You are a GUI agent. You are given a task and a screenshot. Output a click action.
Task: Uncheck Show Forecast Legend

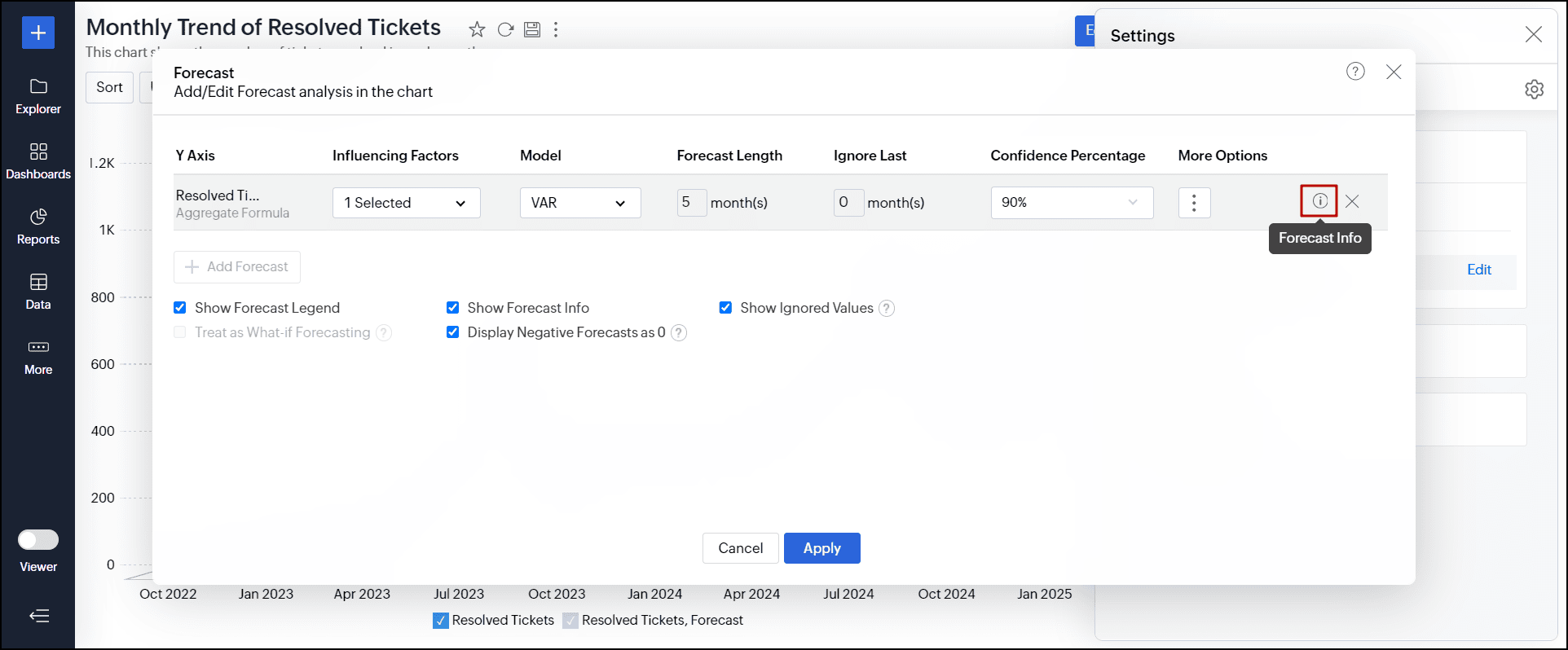(x=180, y=308)
